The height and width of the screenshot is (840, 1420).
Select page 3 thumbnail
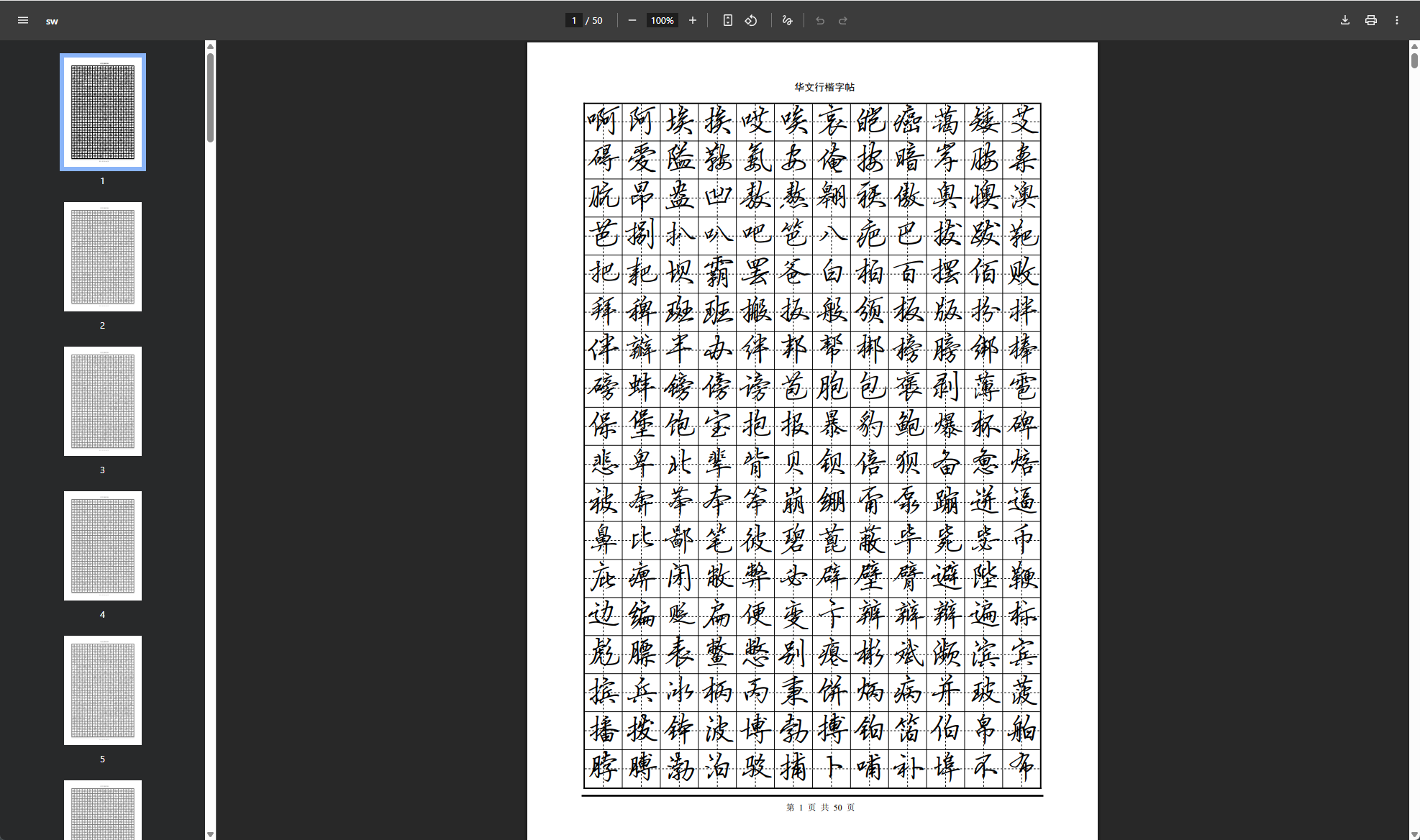(x=103, y=401)
